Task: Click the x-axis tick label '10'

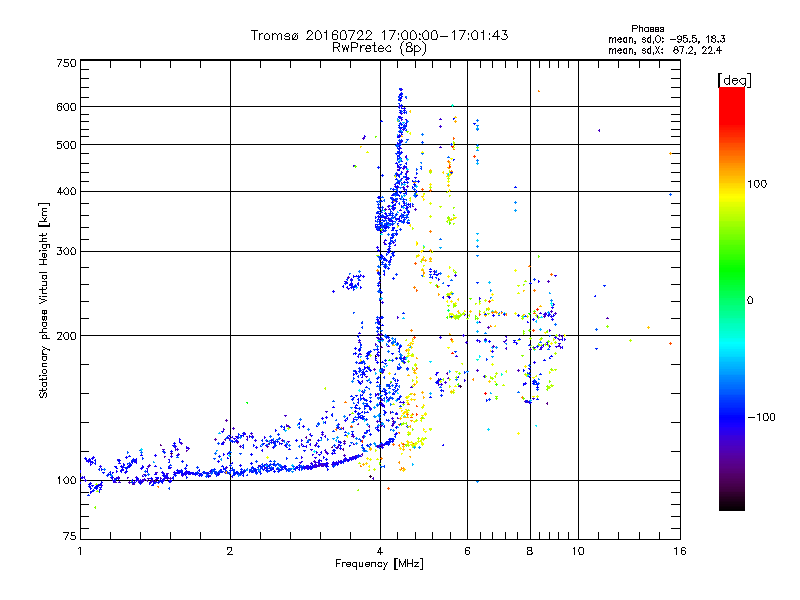Action: (578, 551)
